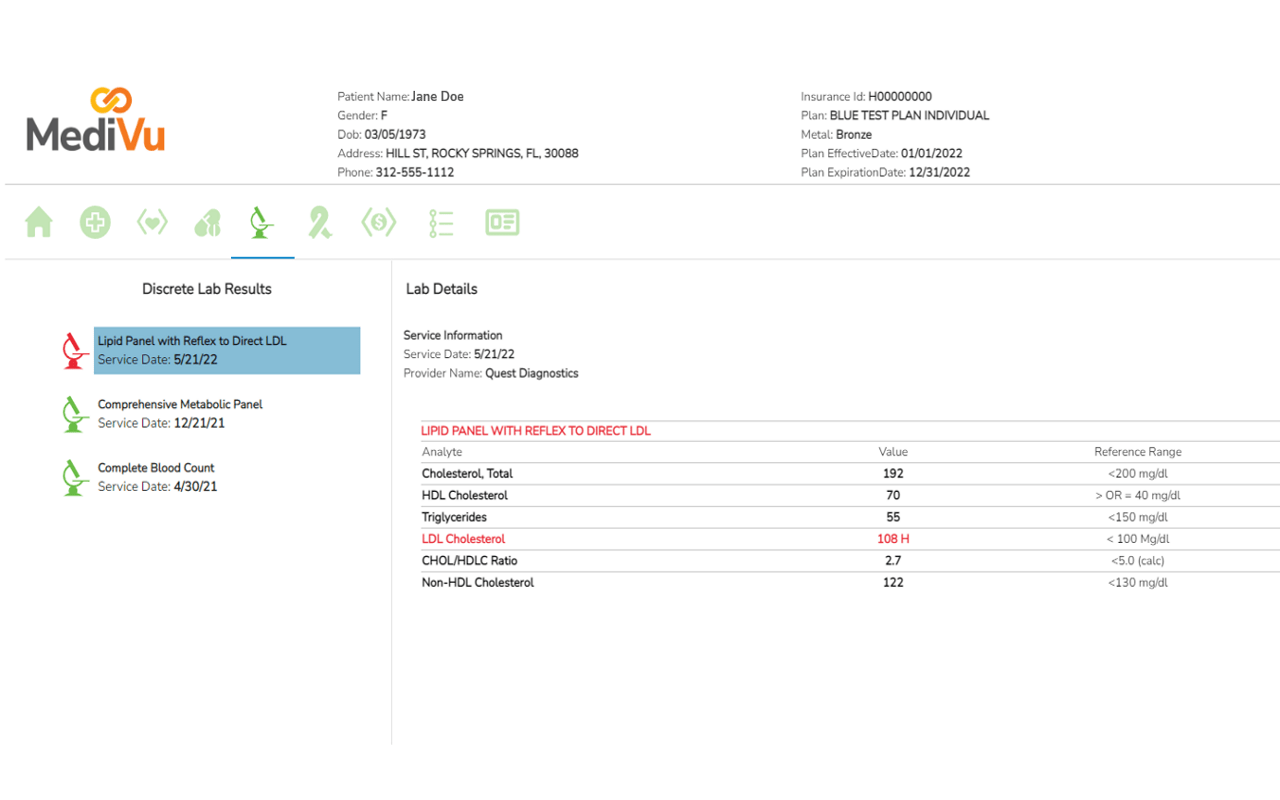Open the ID card icon tab
Viewport: 1280px width, 800px height.
pyautogui.click(x=502, y=222)
